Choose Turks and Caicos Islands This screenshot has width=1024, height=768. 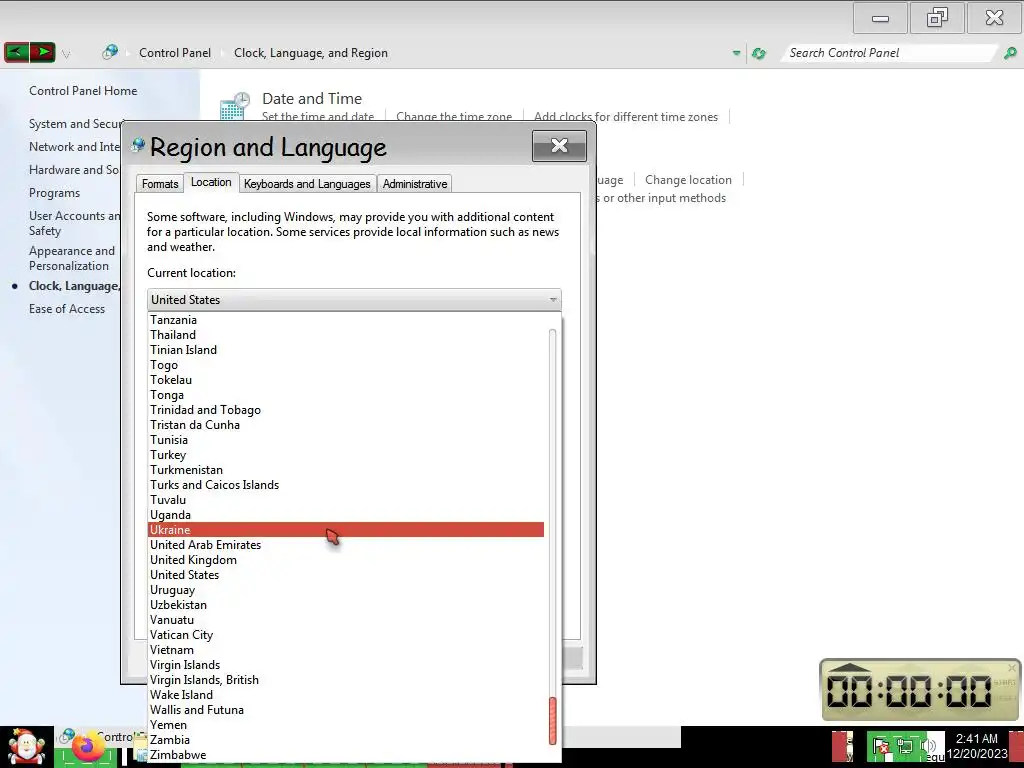pyautogui.click(x=346, y=485)
